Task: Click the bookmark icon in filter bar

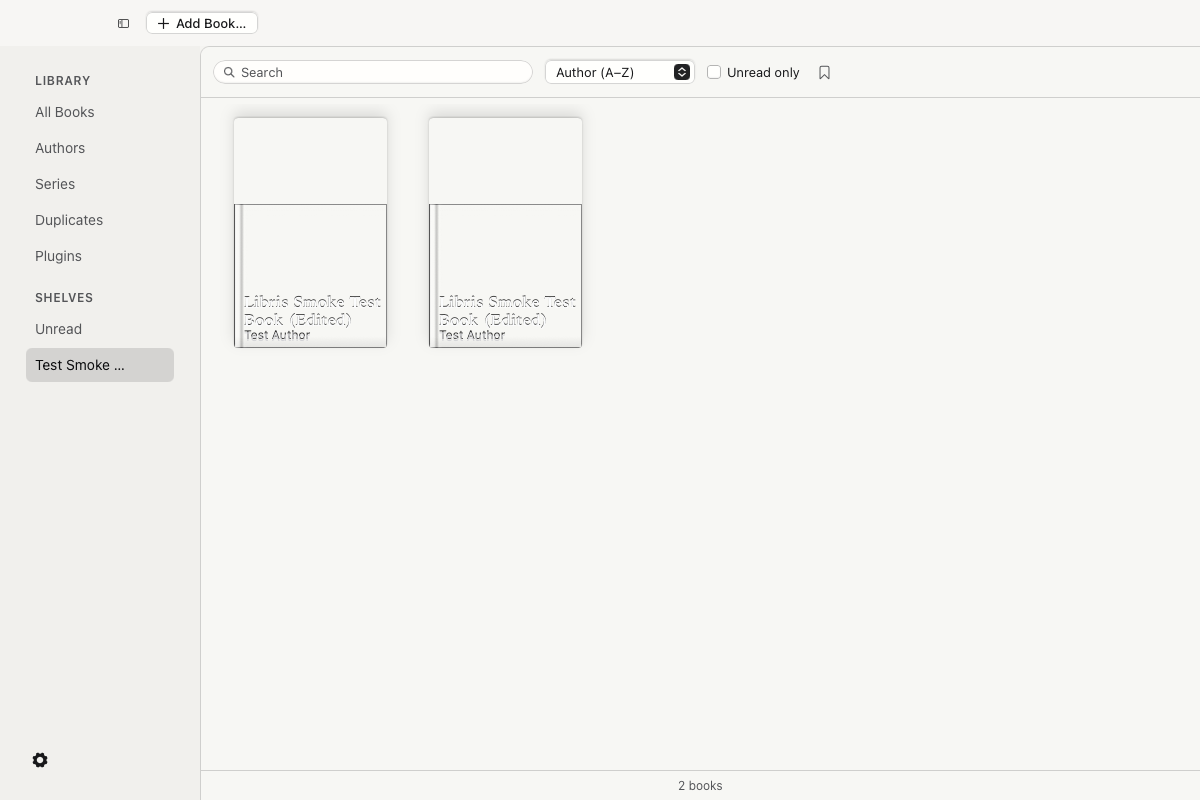Action: click(824, 72)
